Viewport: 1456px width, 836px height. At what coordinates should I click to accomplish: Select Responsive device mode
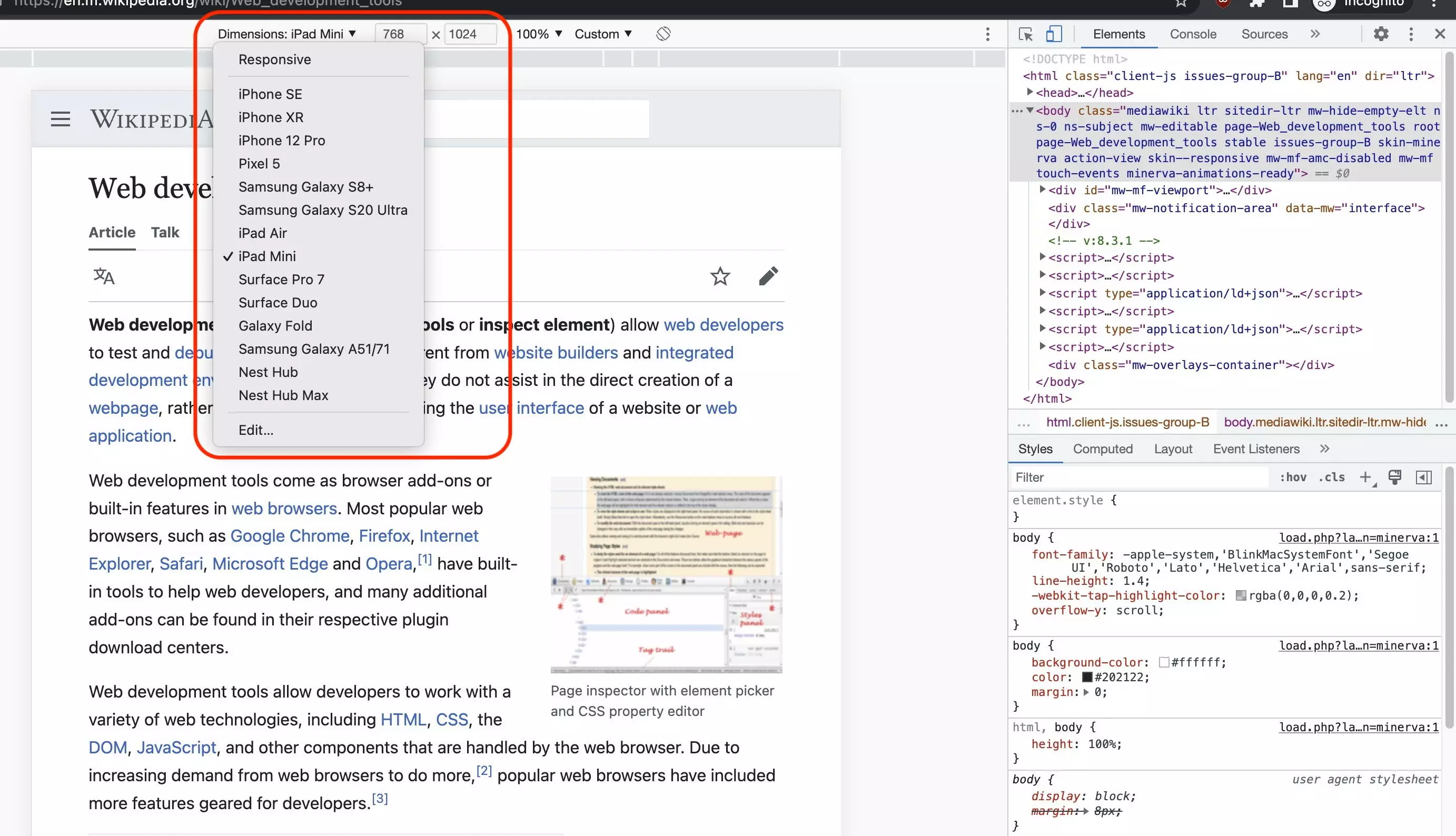(x=274, y=59)
